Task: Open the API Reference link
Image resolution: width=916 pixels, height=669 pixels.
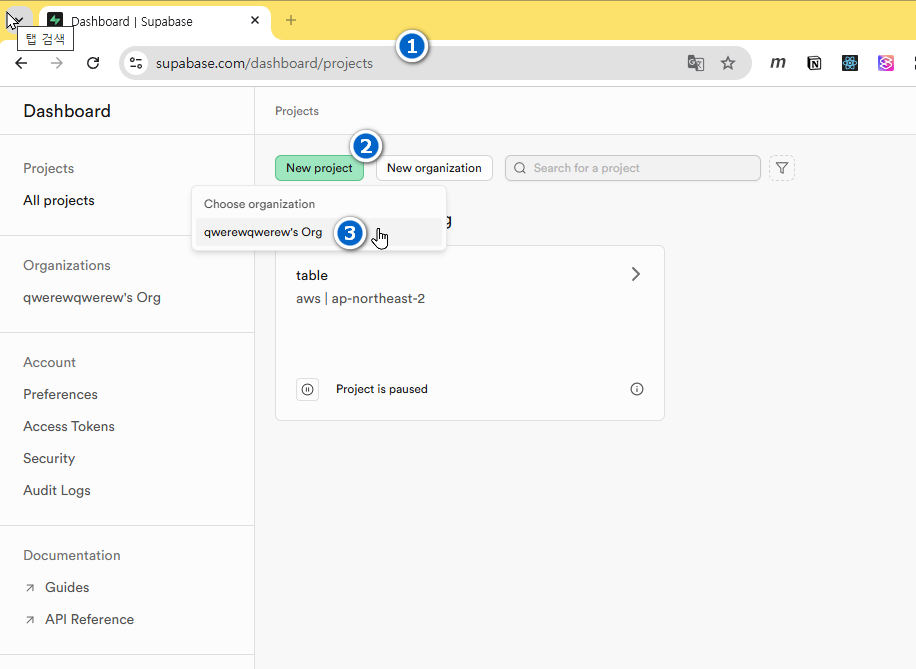Action: coord(89,619)
